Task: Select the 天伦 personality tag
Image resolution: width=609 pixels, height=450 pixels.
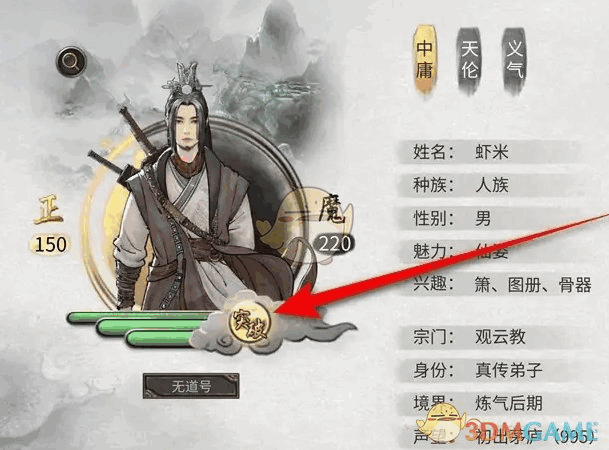Action: click(470, 60)
